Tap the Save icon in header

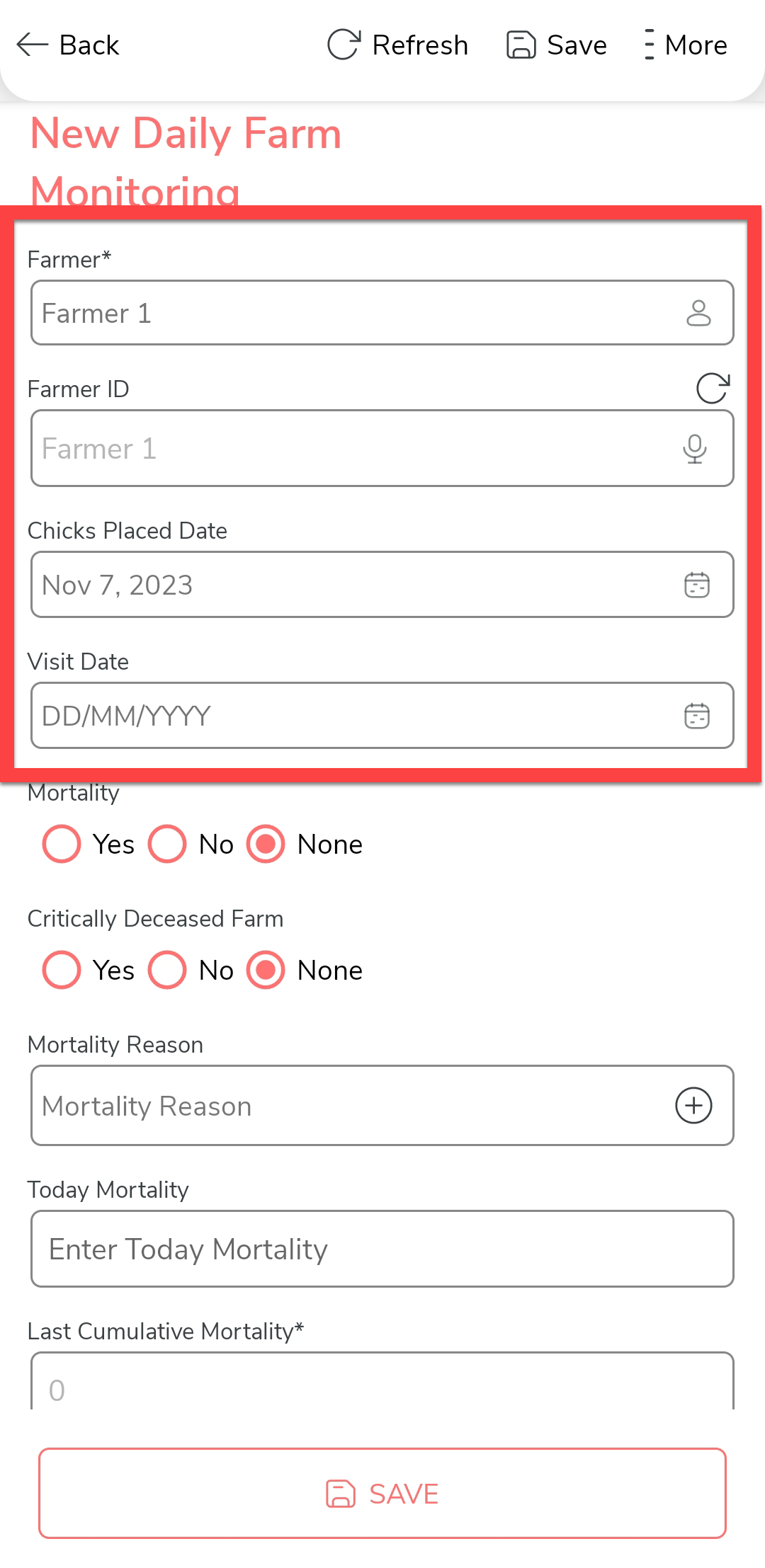click(x=521, y=45)
